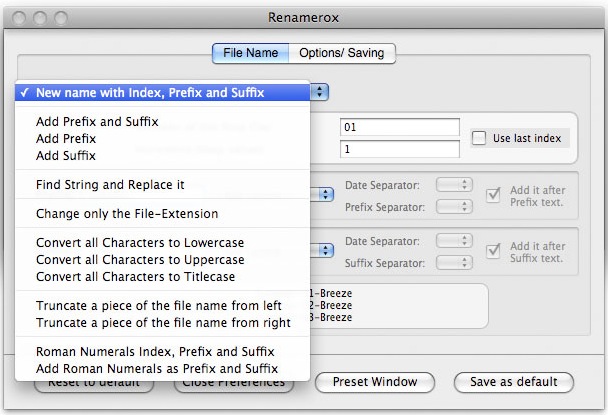Image resolution: width=608 pixels, height=415 pixels.
Task: Select 'Find String and Replace it'
Action: click(109, 185)
